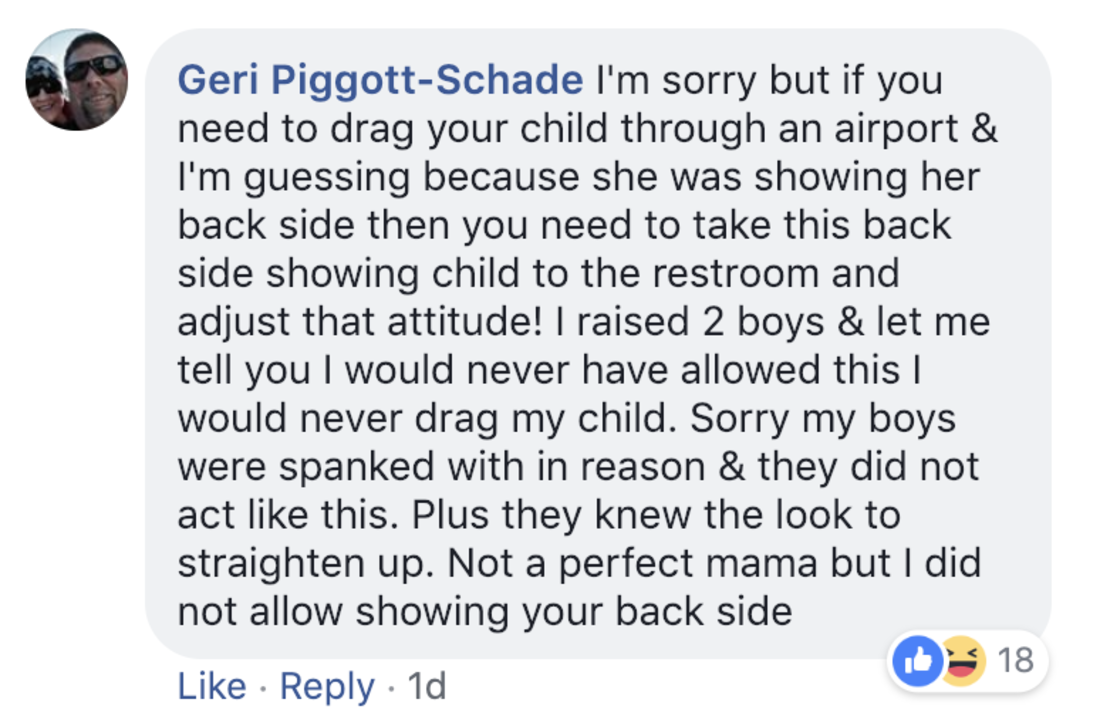Viewport: 1100px width, 716px height.
Task: Click the phrase 'adjust that attitude!'
Action: tap(360, 323)
